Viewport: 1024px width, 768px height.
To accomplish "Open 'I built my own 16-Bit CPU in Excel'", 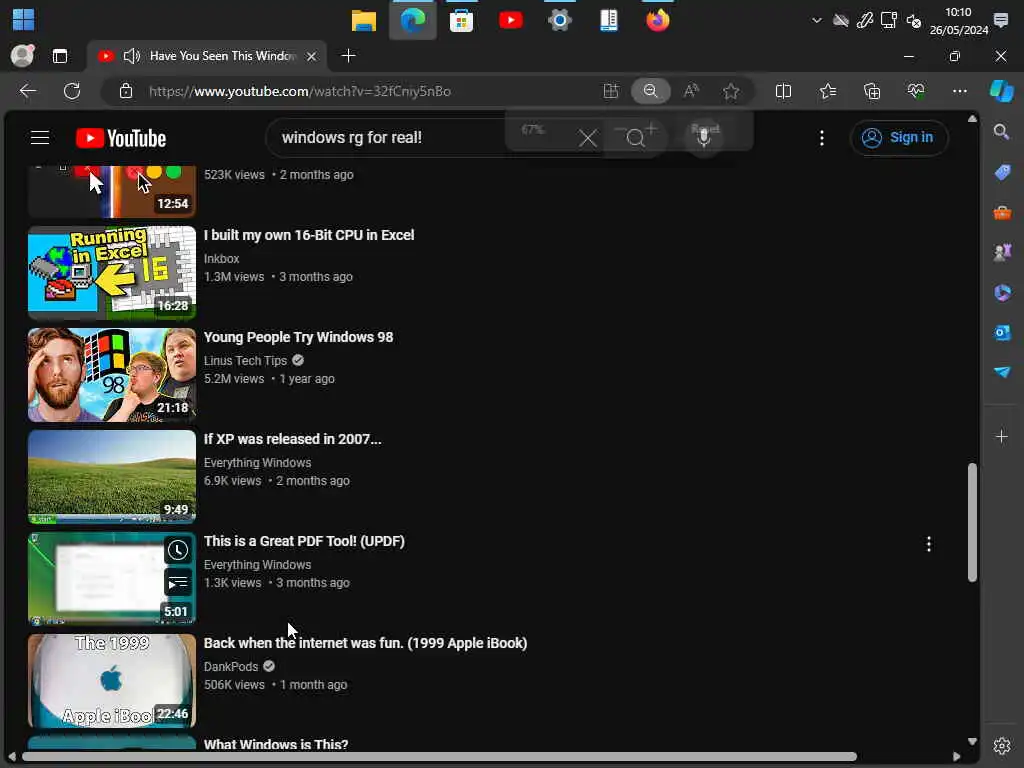I will click(309, 235).
